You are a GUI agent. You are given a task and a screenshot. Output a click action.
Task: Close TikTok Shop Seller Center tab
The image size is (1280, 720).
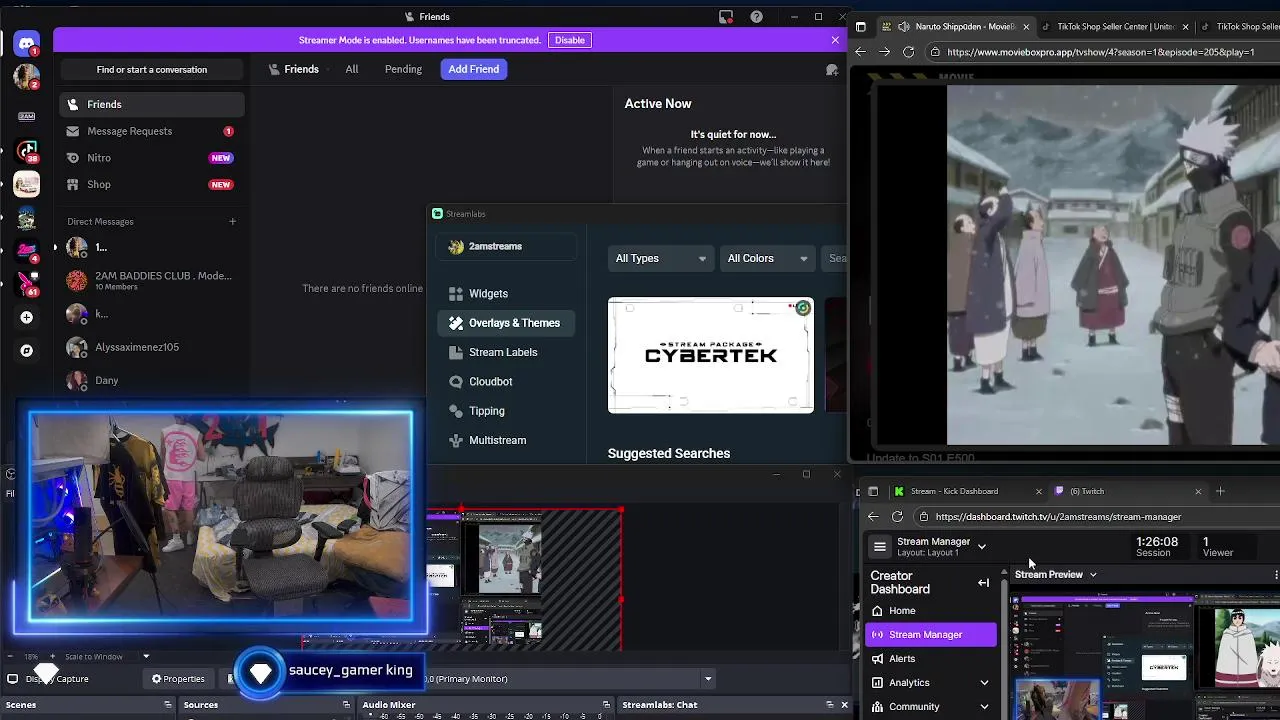(x=1185, y=27)
